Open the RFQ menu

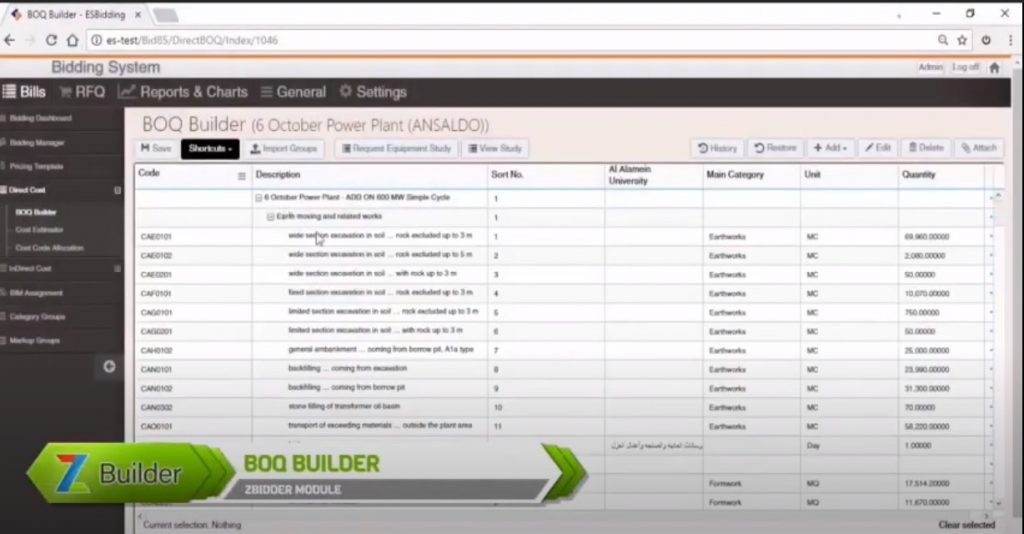tap(82, 92)
